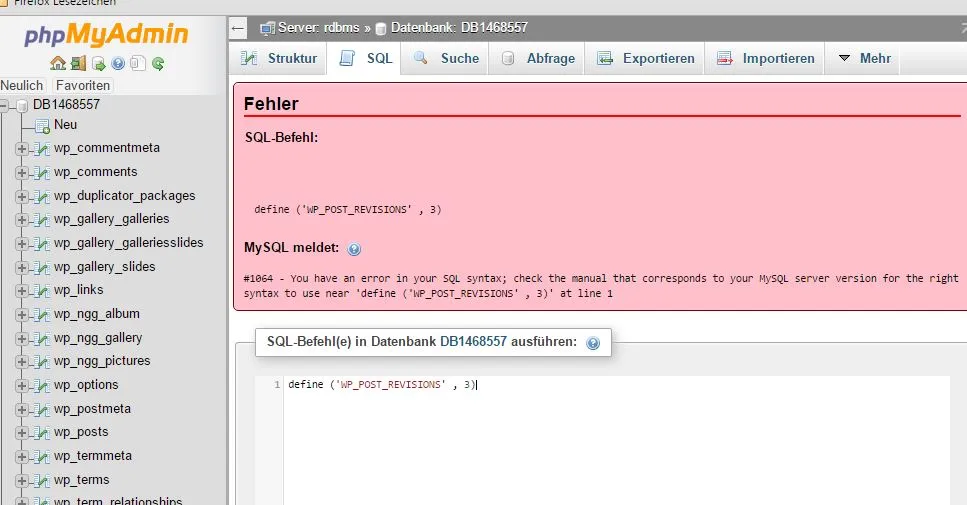The image size is (967, 505).
Task: Open the phpMyAdmin documentation help icon
Action: point(118,64)
